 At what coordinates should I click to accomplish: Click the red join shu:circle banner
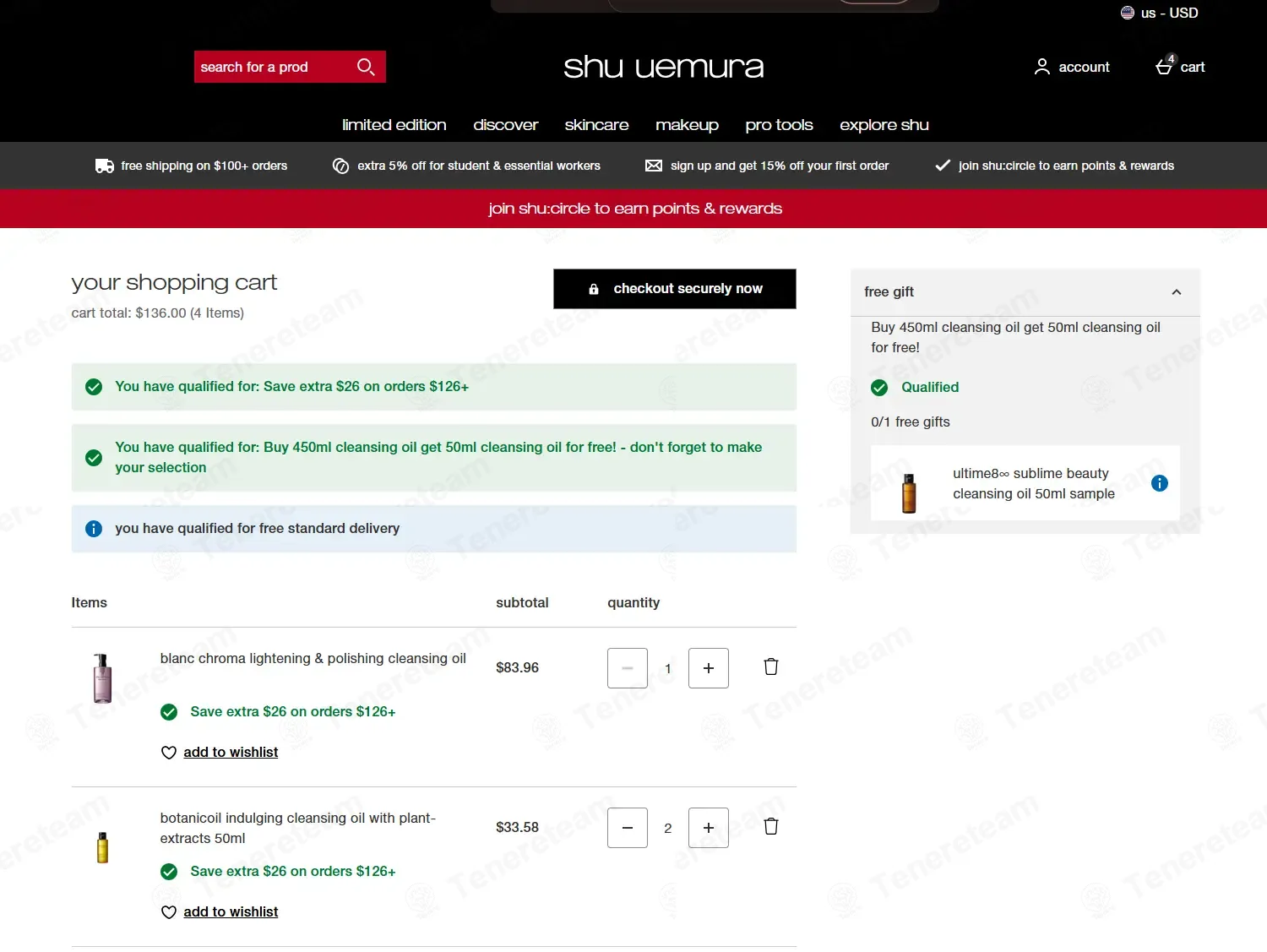pos(633,209)
